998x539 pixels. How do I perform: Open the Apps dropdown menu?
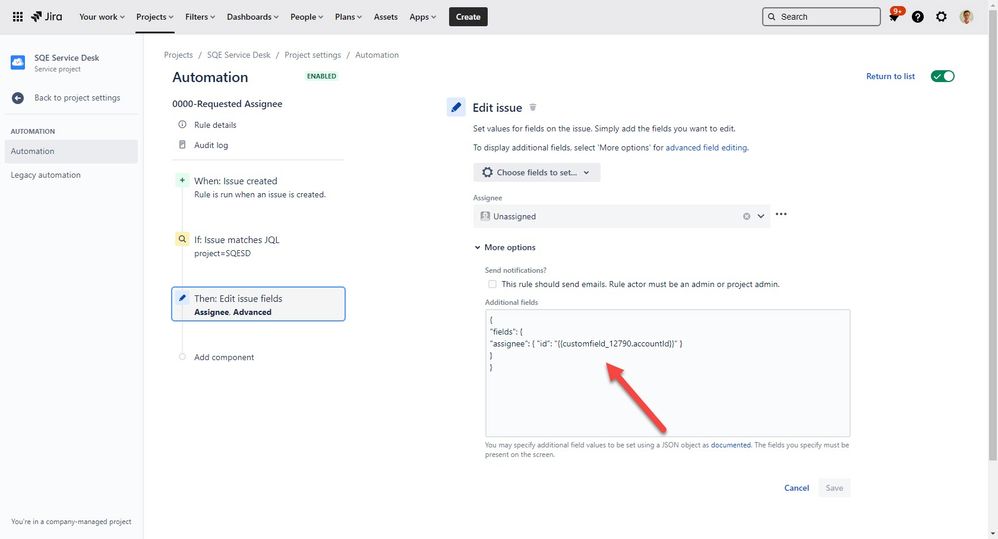[423, 17]
